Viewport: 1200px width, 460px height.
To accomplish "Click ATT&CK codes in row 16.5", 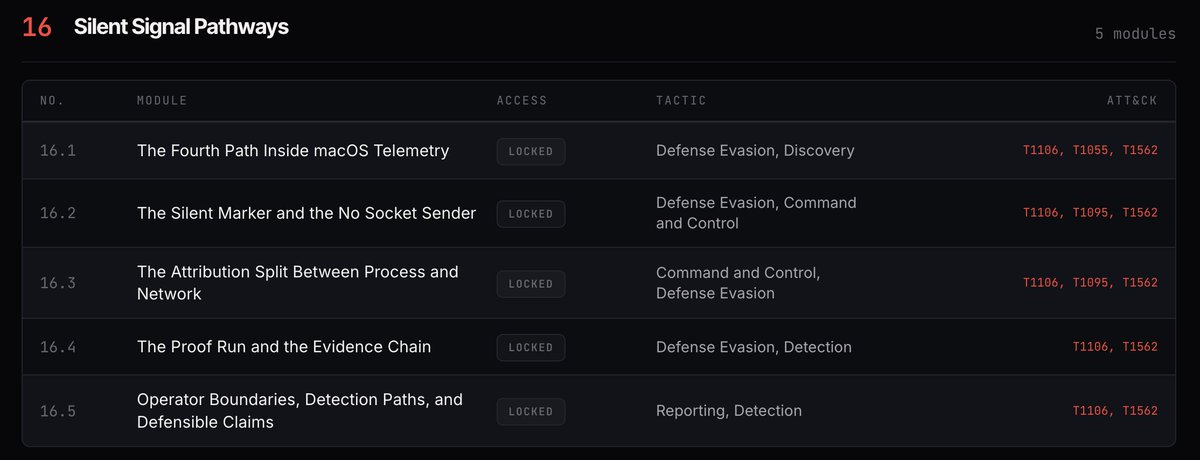I will [1115, 411].
